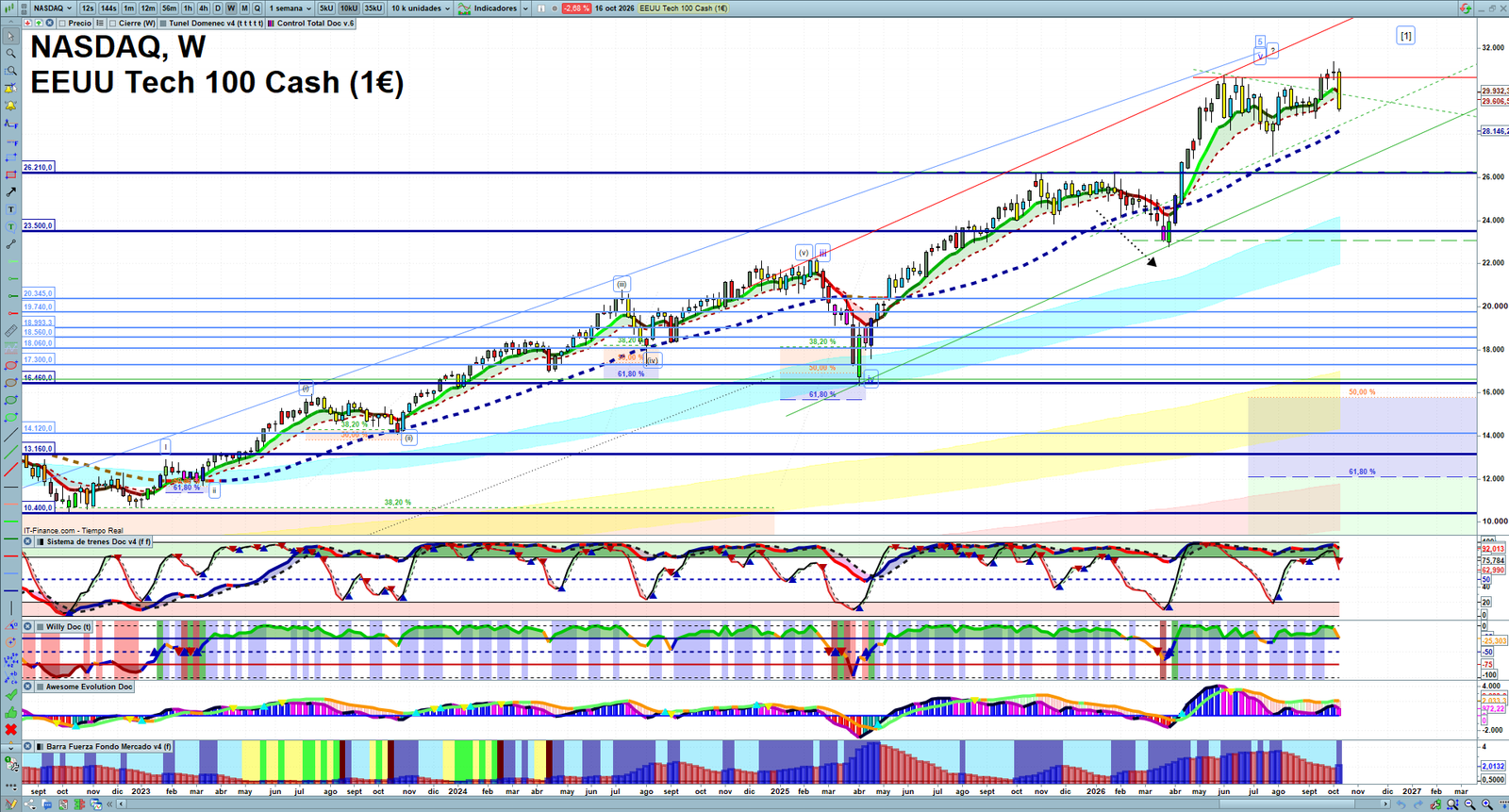Select the arrow cursor tool

pyautogui.click(x=10, y=37)
